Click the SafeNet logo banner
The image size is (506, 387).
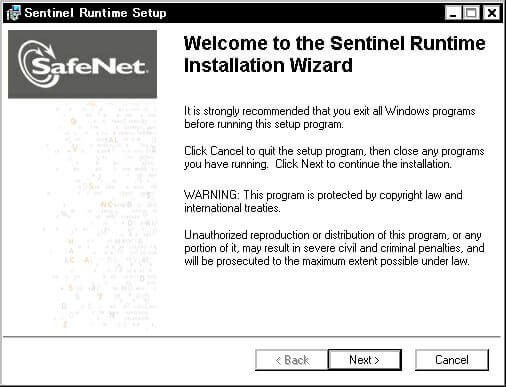[x=82, y=64]
